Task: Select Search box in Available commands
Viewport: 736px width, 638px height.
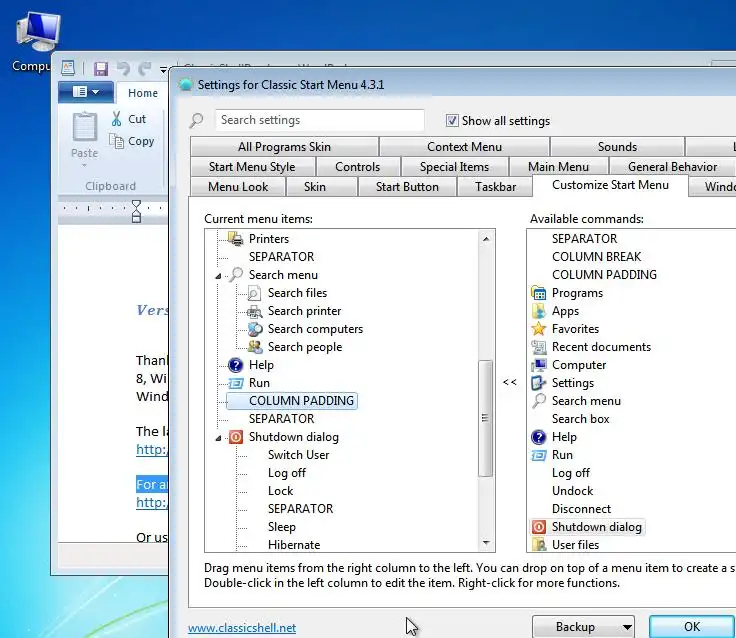Action: coord(580,419)
